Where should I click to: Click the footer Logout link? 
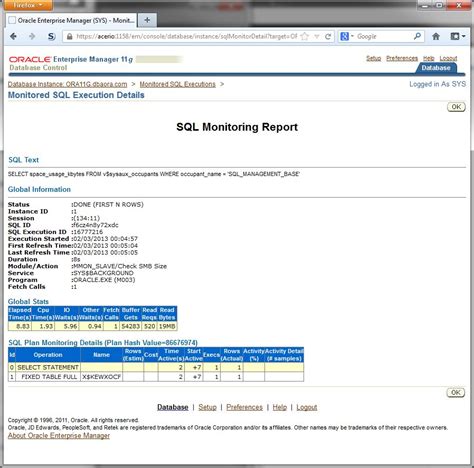(x=307, y=407)
